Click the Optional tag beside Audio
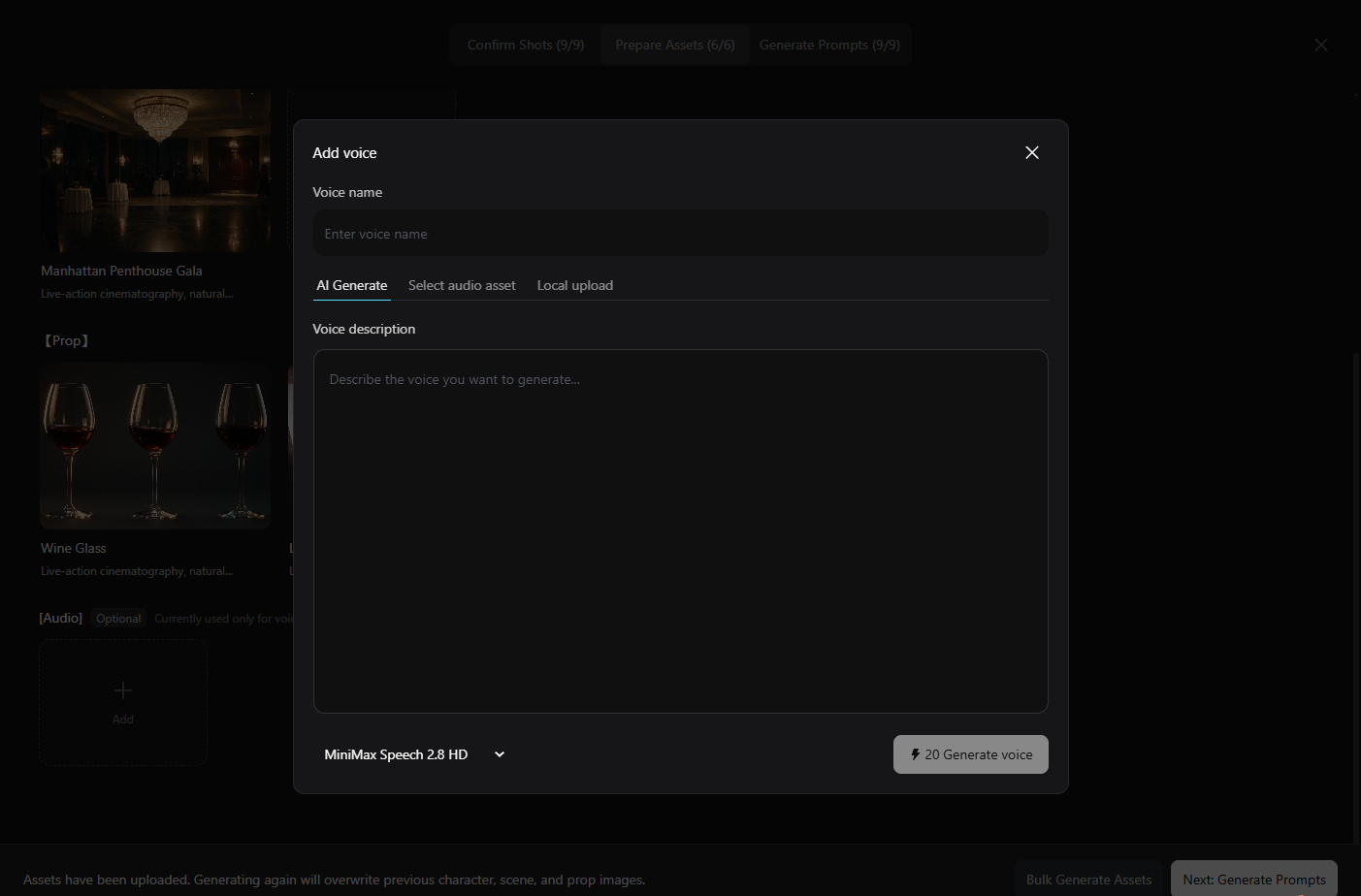The width and height of the screenshot is (1361, 896). 118,619
